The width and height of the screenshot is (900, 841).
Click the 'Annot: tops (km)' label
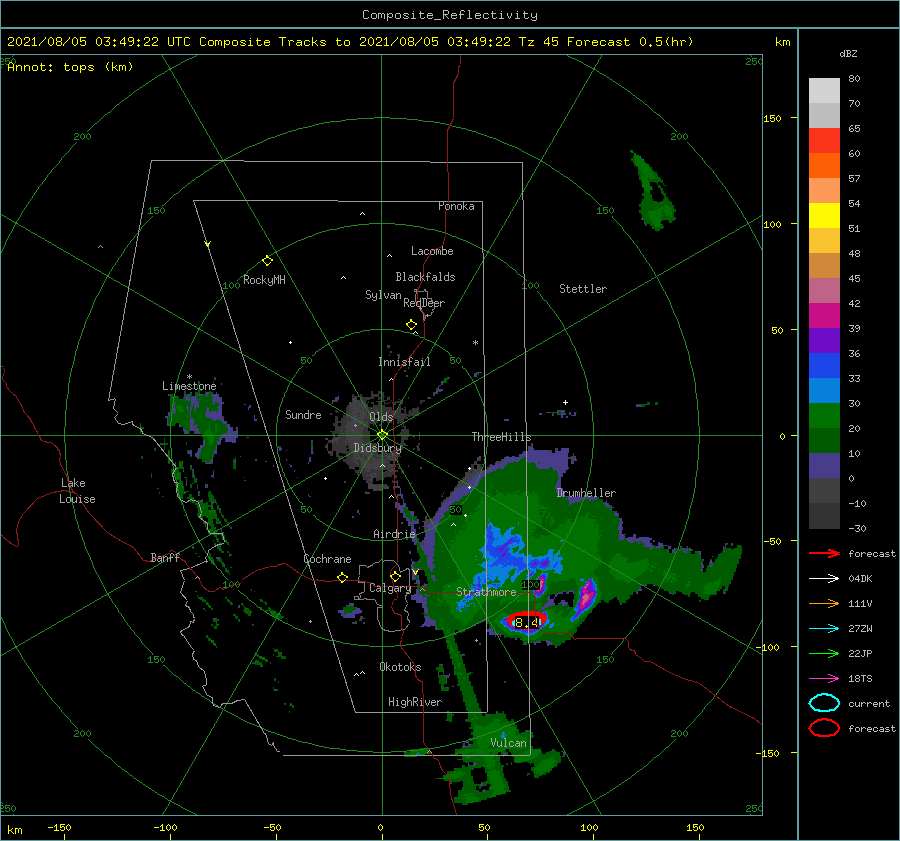click(70, 67)
